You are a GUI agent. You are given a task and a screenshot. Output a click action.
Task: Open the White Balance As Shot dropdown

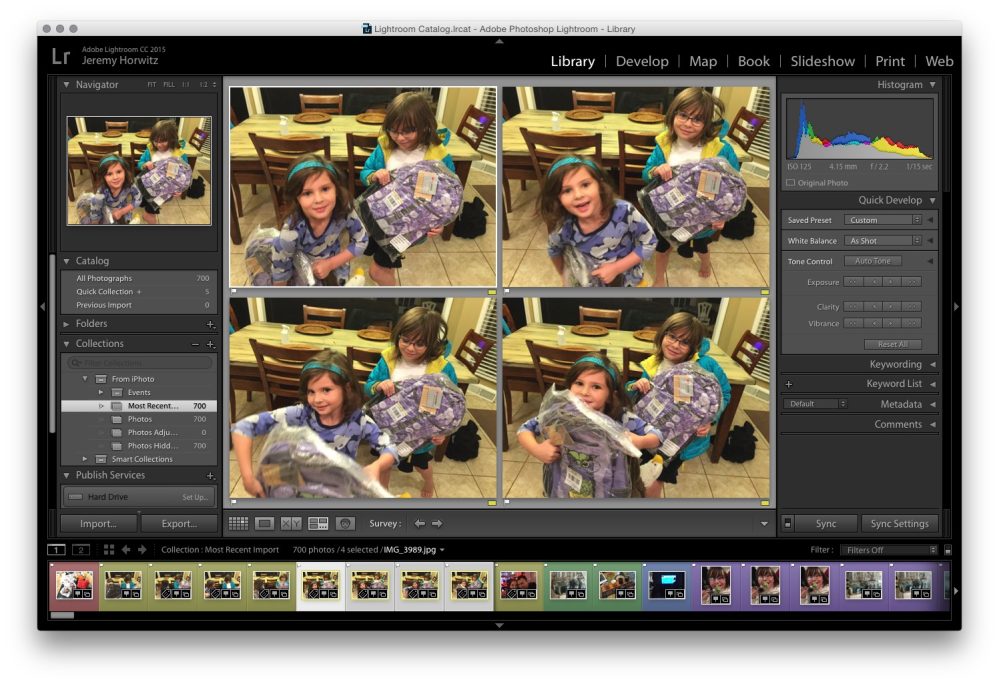(x=881, y=240)
